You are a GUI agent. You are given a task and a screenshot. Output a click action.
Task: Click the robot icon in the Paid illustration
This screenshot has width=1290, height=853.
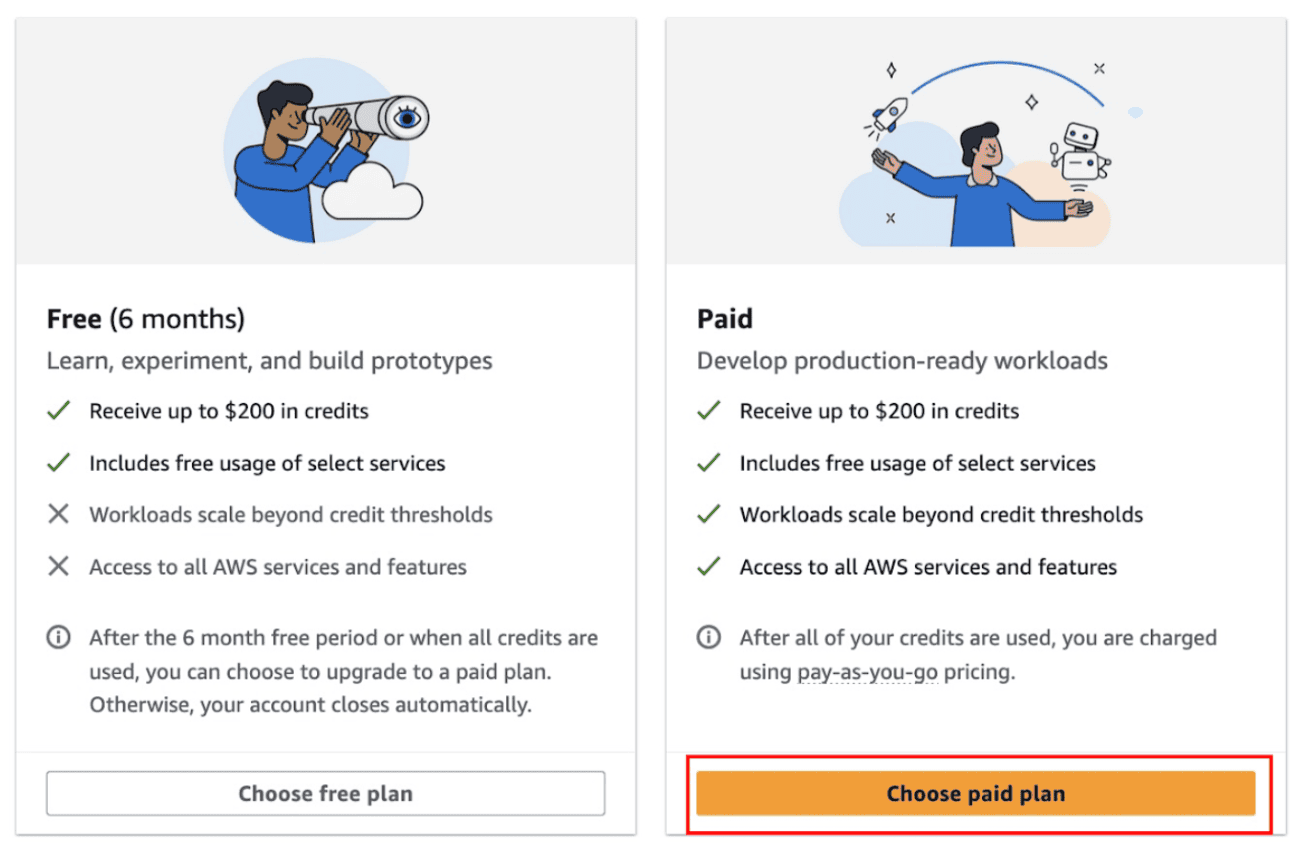[x=1080, y=152]
